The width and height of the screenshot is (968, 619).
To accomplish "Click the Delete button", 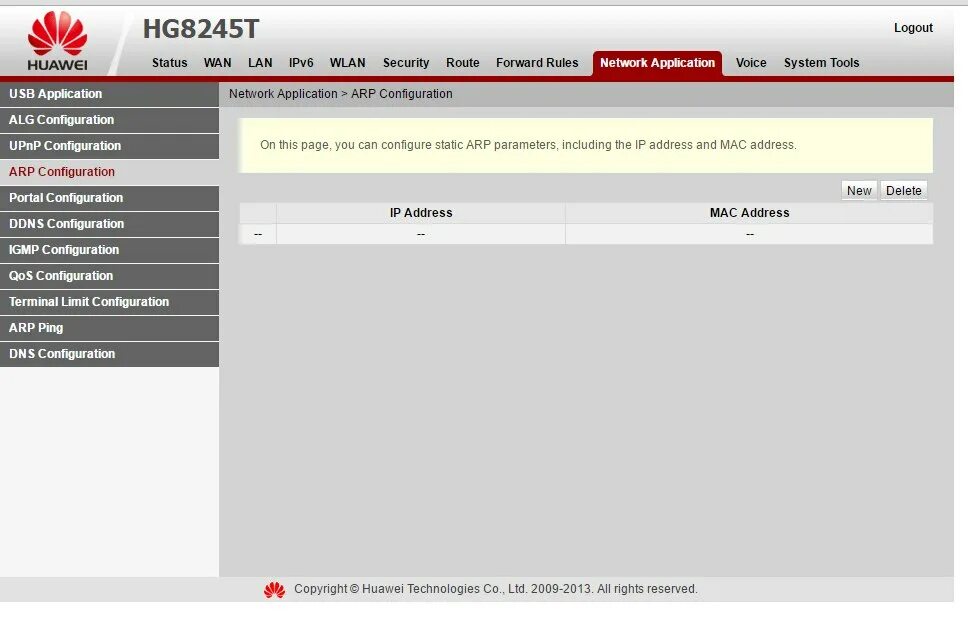I will (904, 191).
